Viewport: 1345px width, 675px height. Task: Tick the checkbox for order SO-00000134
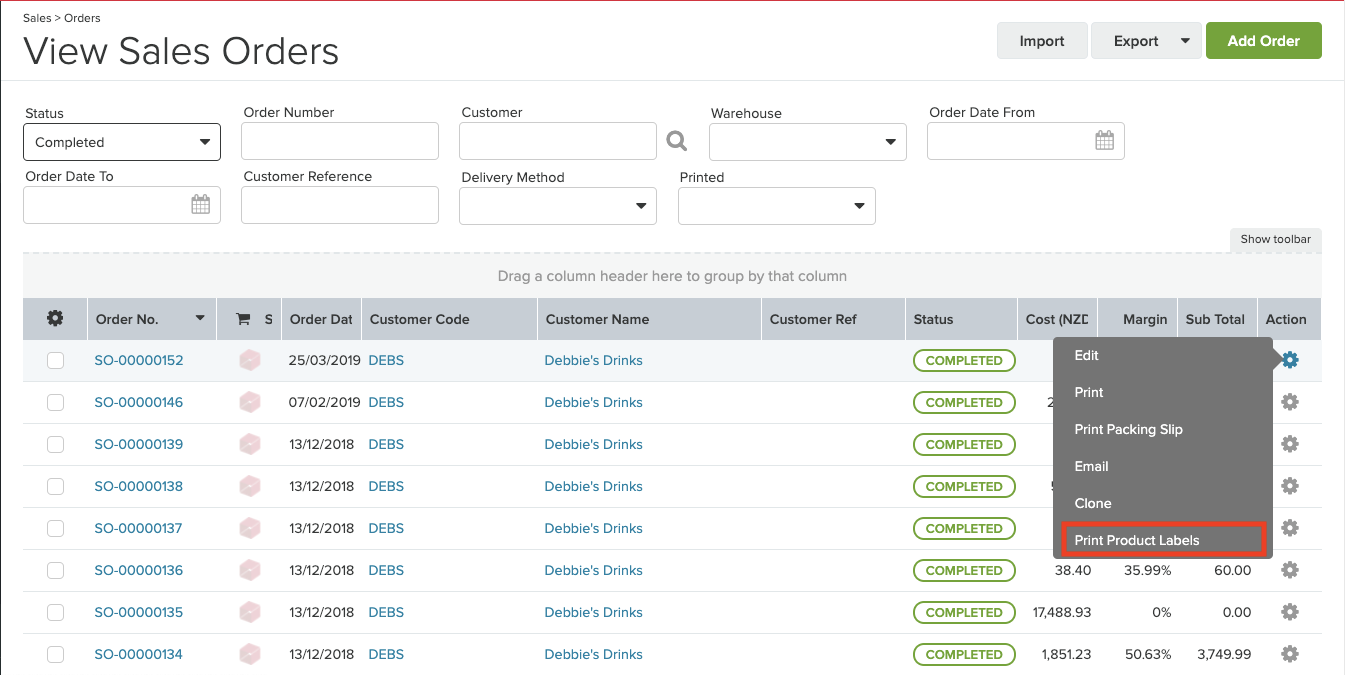pyautogui.click(x=55, y=654)
